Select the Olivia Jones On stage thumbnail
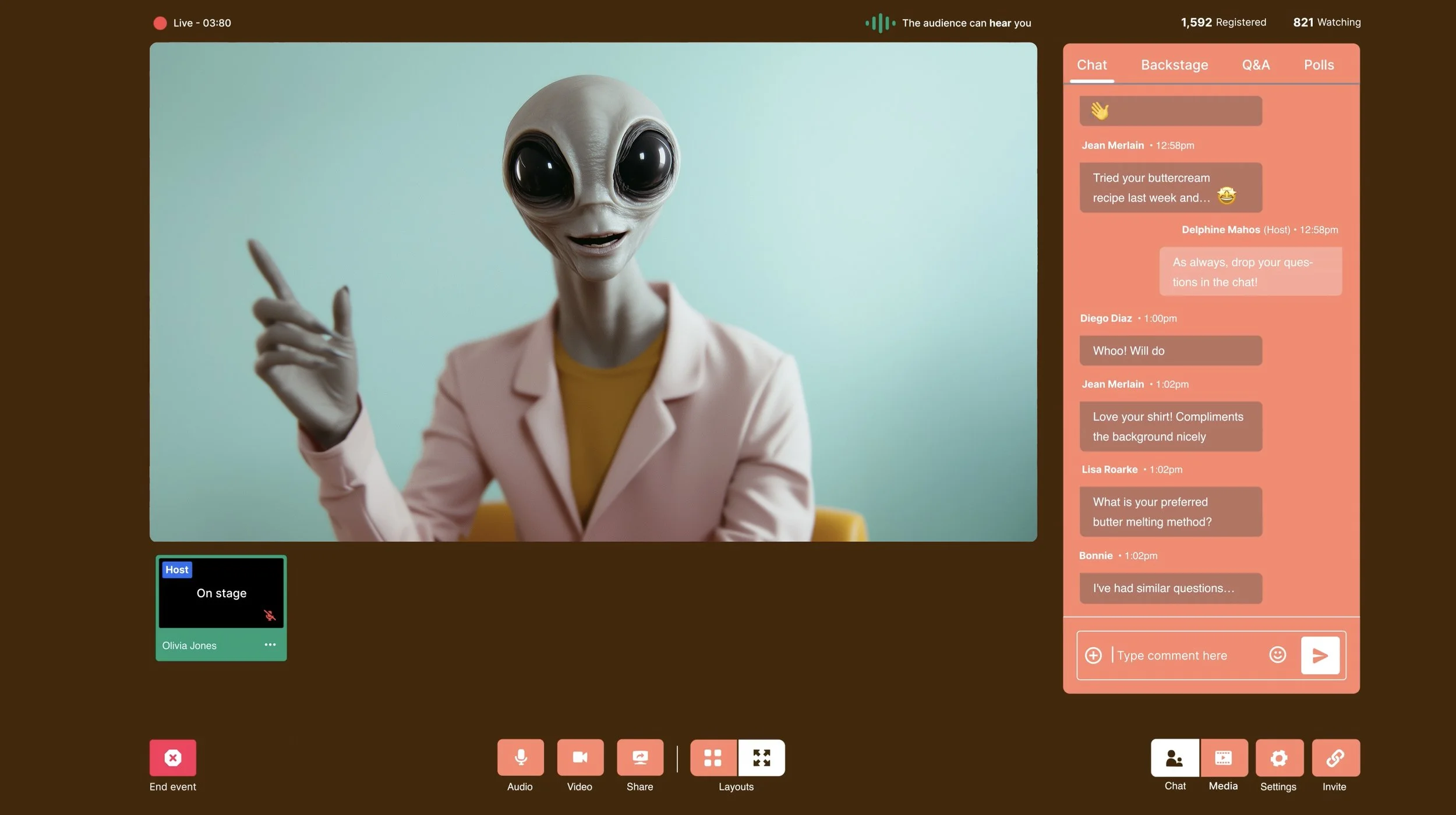 [x=221, y=593]
